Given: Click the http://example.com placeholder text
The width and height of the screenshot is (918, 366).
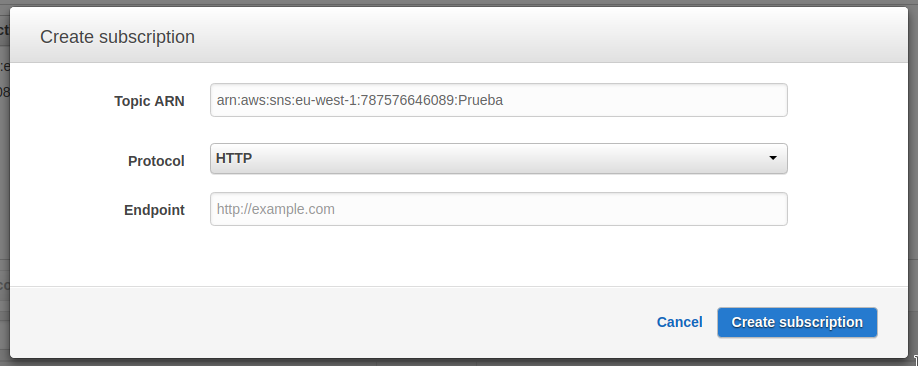Looking at the screenshot, I should pyautogui.click(x=276, y=209).
